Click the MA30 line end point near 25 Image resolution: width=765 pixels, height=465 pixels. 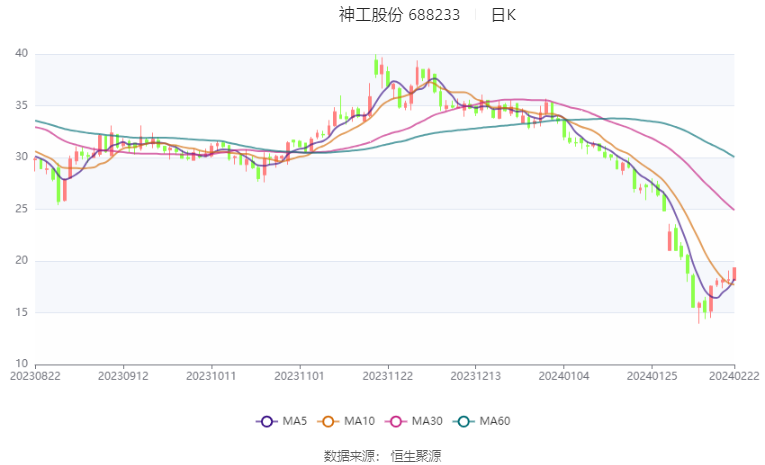click(x=734, y=210)
